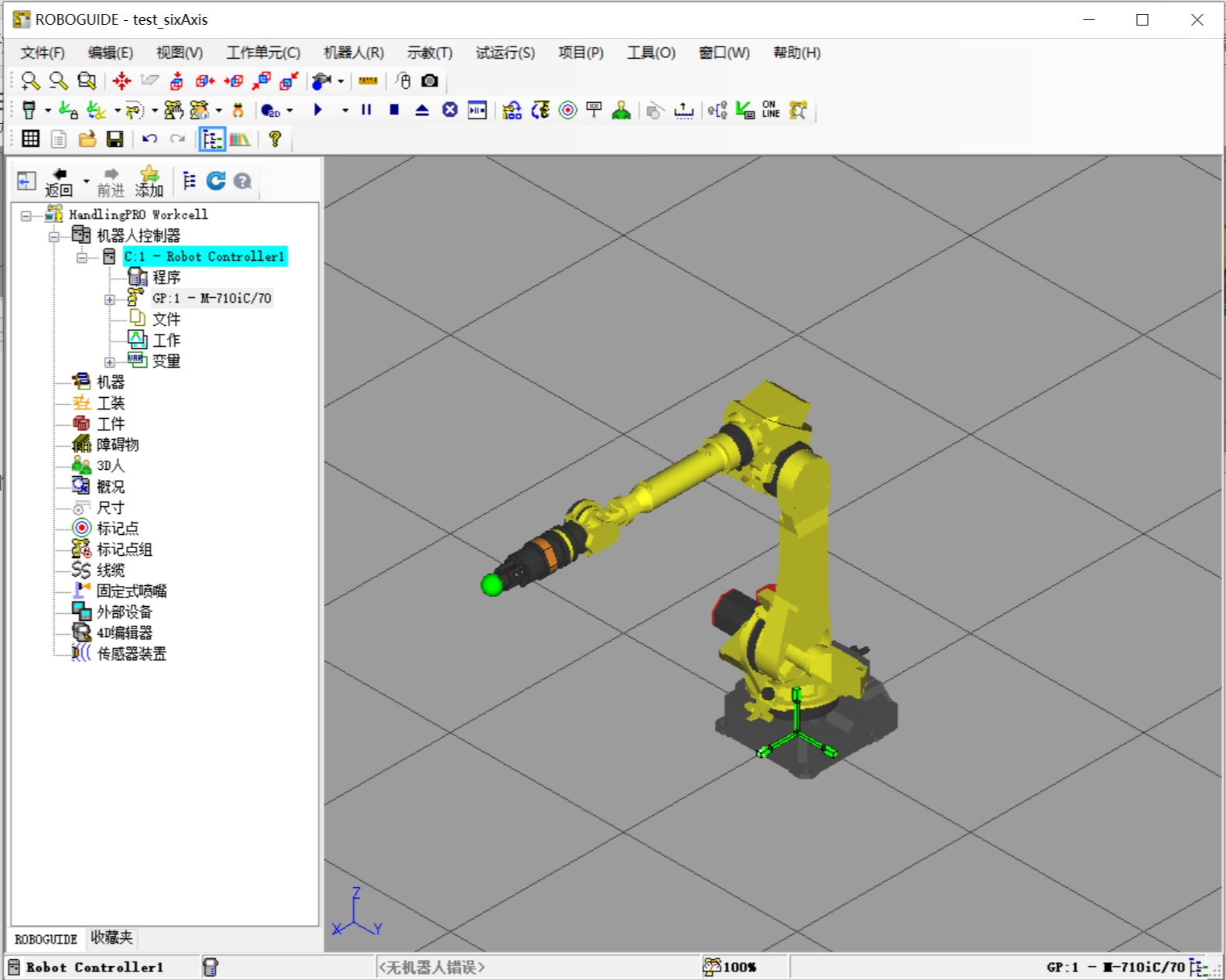Open the 视图(V) menu
The image size is (1226, 980).
click(180, 53)
